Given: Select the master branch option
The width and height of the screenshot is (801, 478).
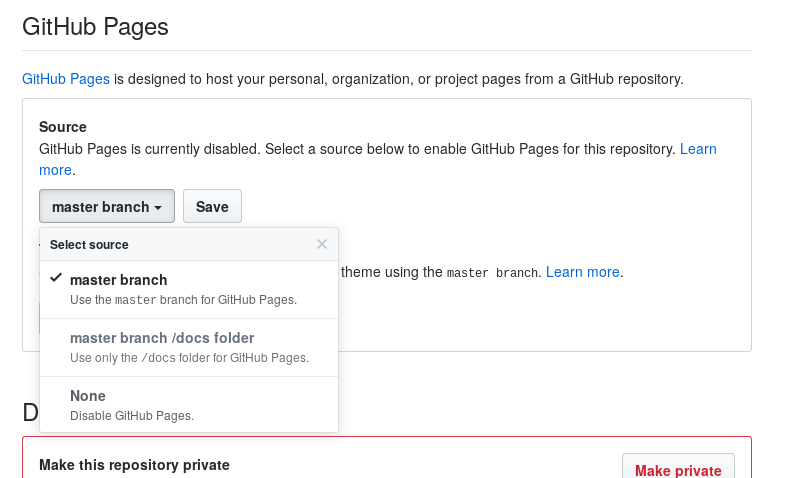Looking at the screenshot, I should [189, 290].
